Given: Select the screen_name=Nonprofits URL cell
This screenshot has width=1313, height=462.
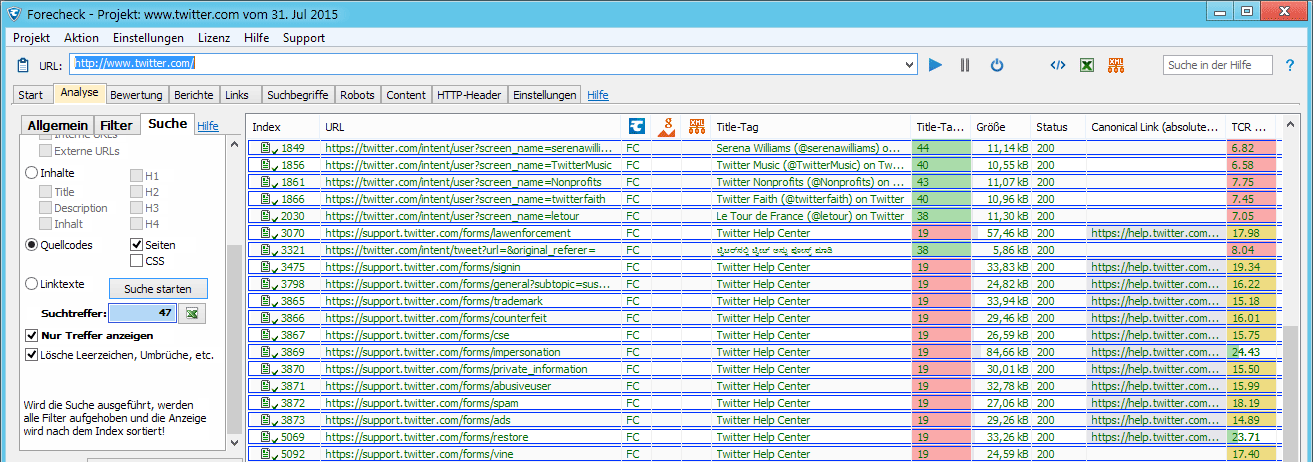Looking at the screenshot, I should point(470,181).
